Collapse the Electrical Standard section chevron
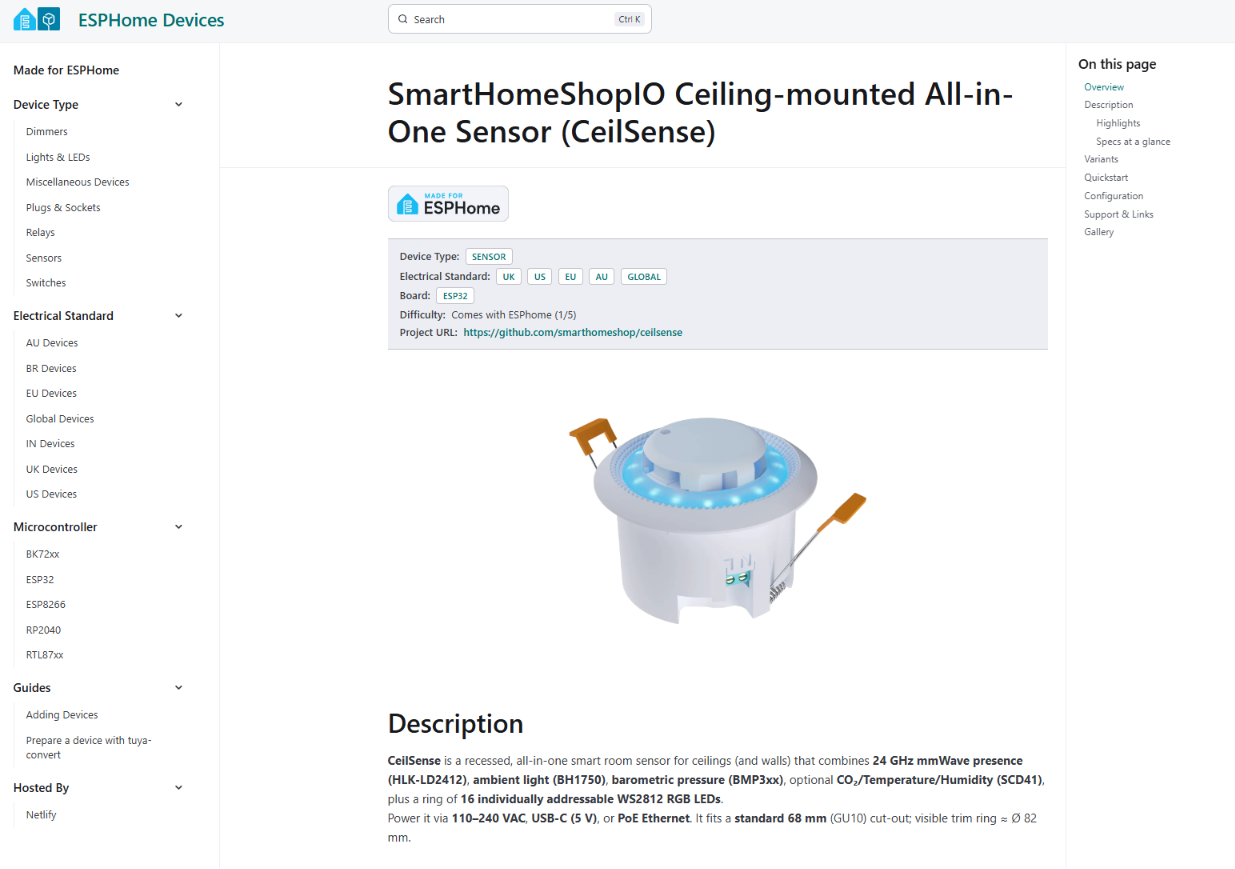Image resolution: width=1235 pixels, height=869 pixels. tap(179, 315)
